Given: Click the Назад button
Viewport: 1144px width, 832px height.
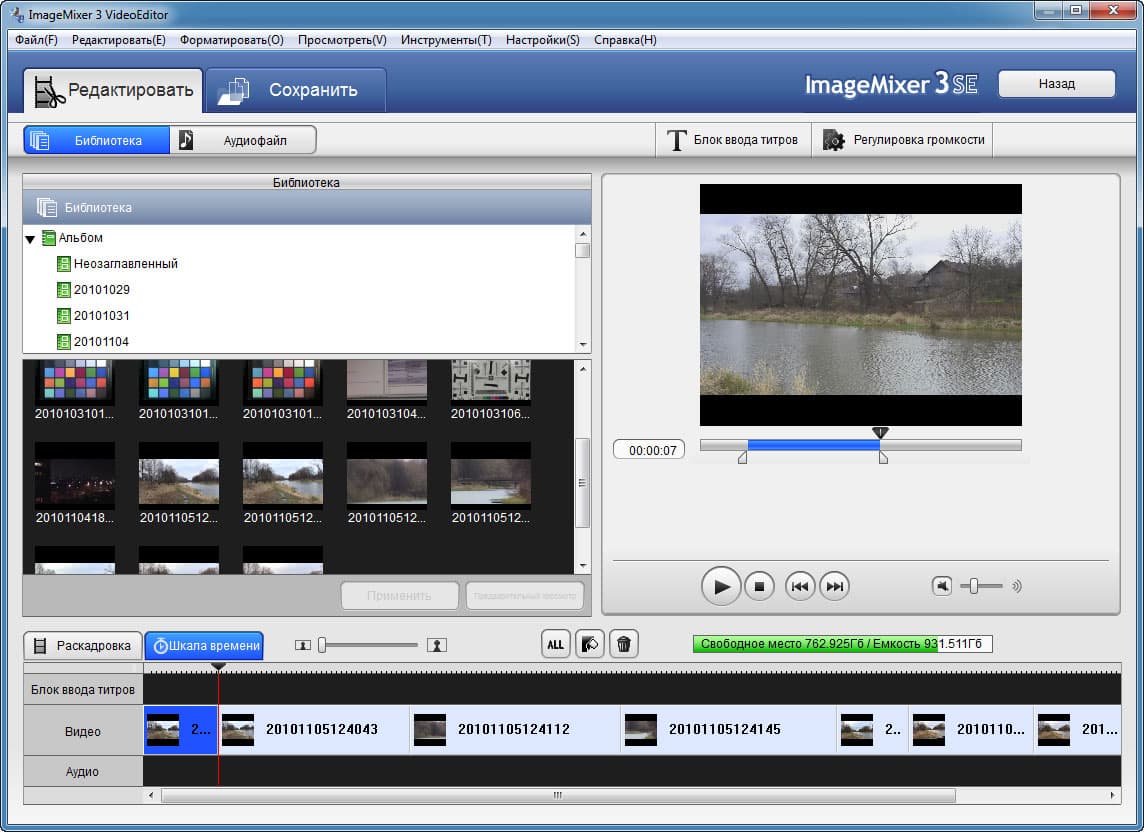Looking at the screenshot, I should [x=1056, y=84].
